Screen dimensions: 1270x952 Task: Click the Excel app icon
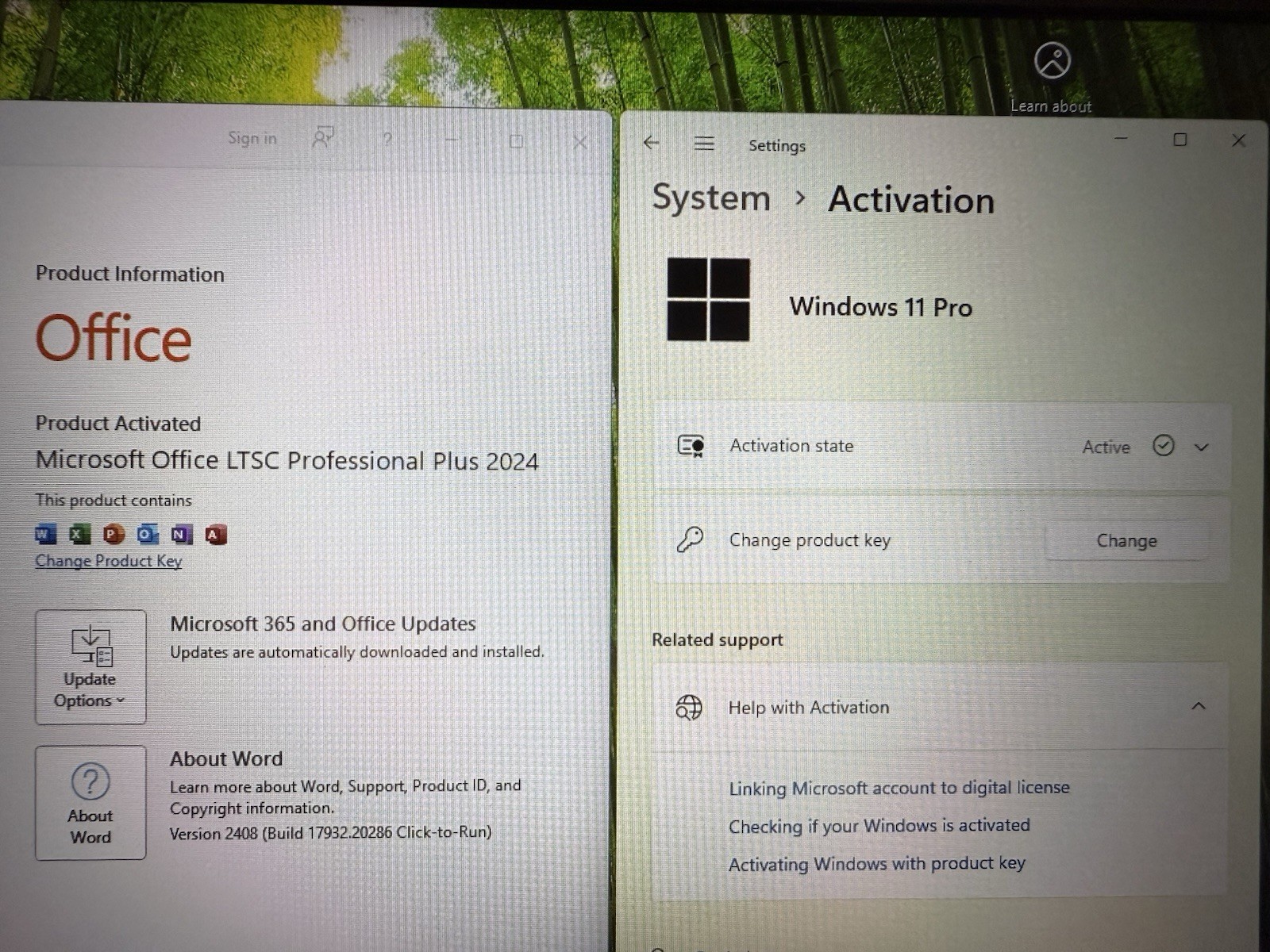click(x=79, y=534)
